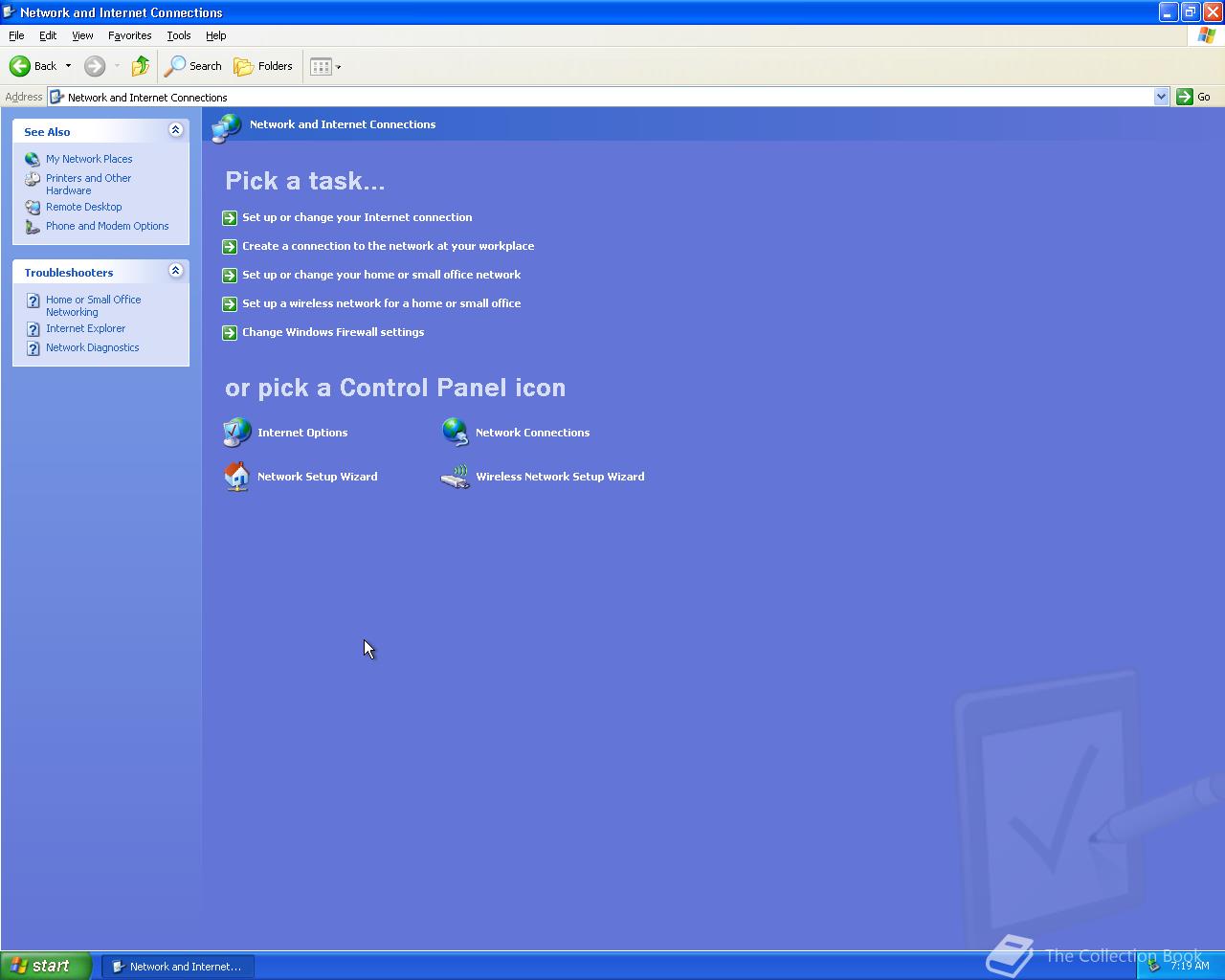Open Phone and Modem Options link

point(107,226)
